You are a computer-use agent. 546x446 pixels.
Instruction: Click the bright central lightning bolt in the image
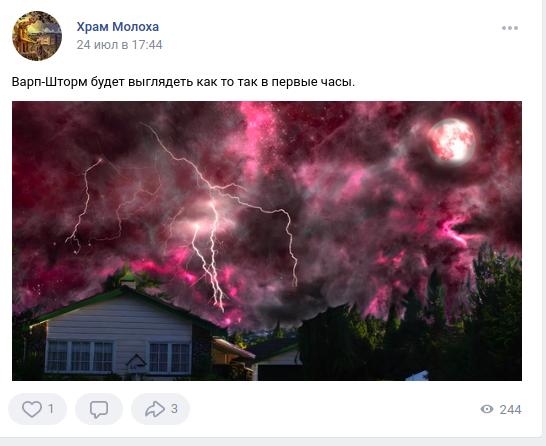click(209, 254)
